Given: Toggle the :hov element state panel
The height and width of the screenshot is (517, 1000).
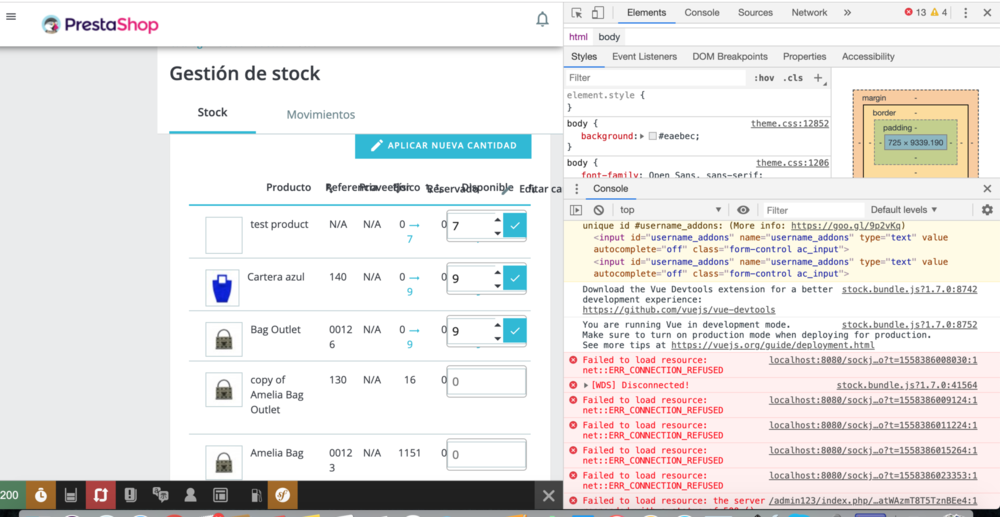Looking at the screenshot, I should tap(764, 78).
